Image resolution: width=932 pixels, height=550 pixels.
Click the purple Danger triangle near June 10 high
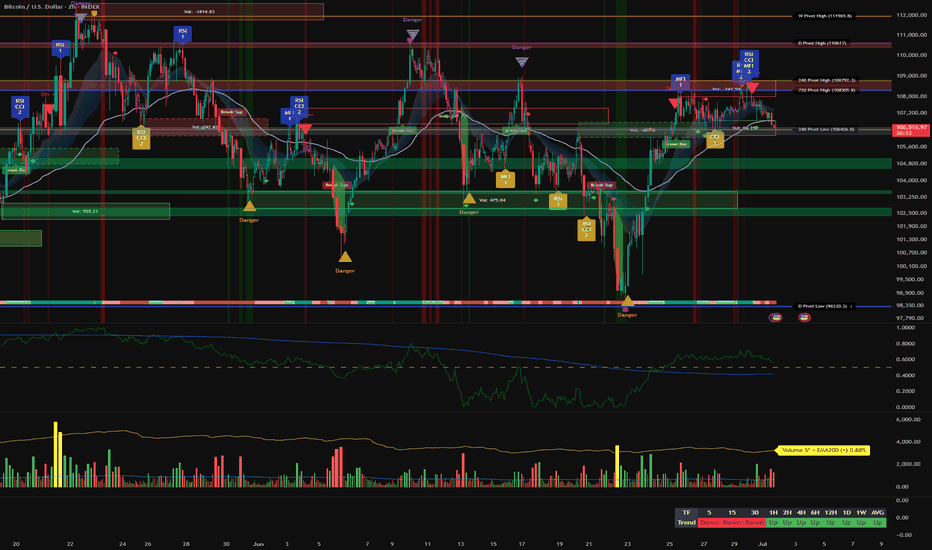(413, 34)
